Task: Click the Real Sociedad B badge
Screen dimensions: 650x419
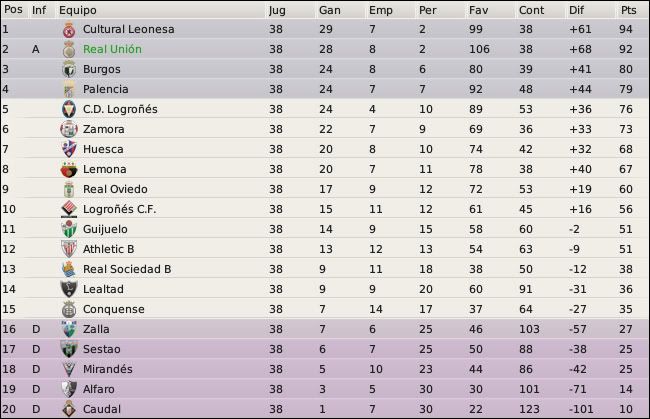Action: pos(69,269)
